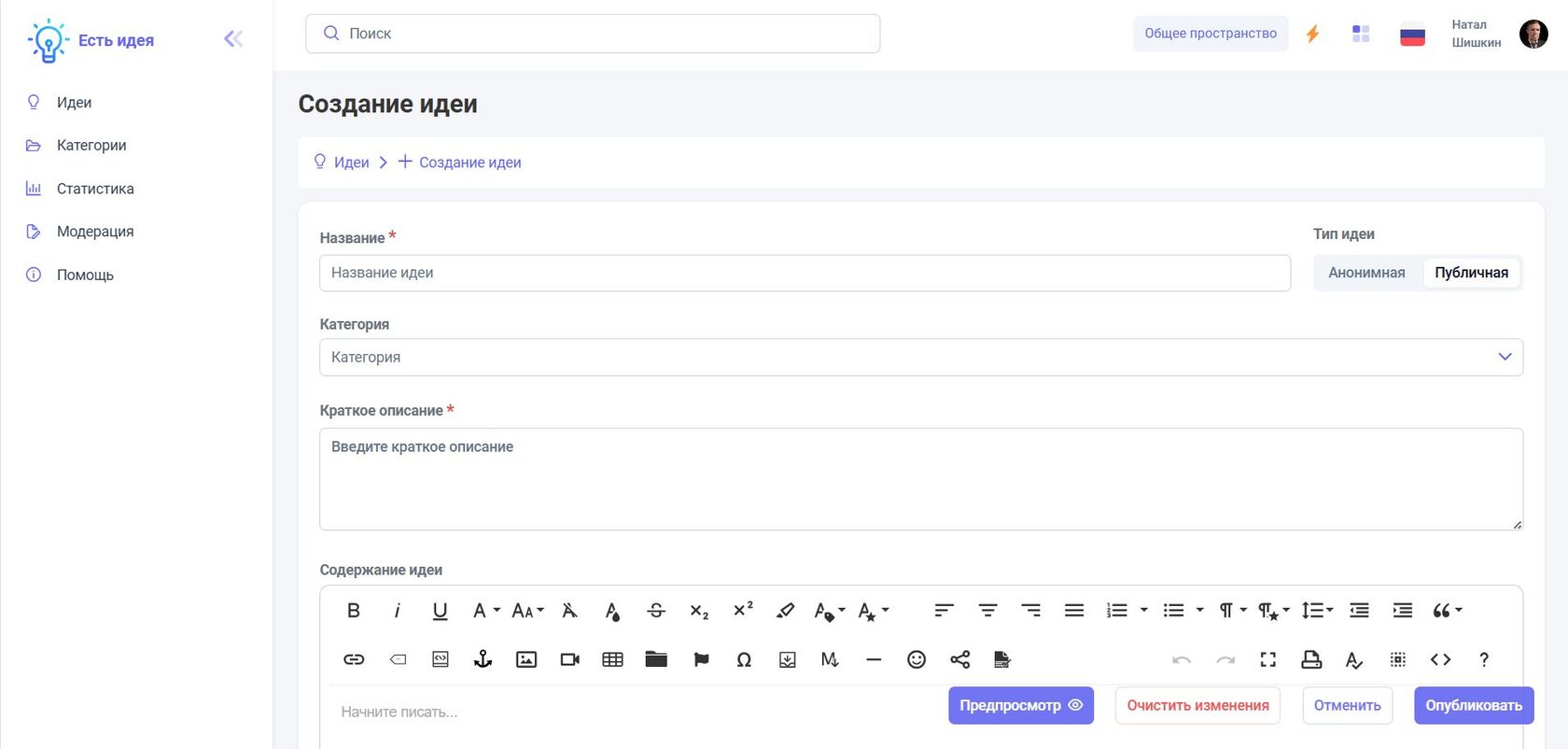This screenshot has width=1568, height=749.
Task: Open the editor help question mark
Action: 1484,659
